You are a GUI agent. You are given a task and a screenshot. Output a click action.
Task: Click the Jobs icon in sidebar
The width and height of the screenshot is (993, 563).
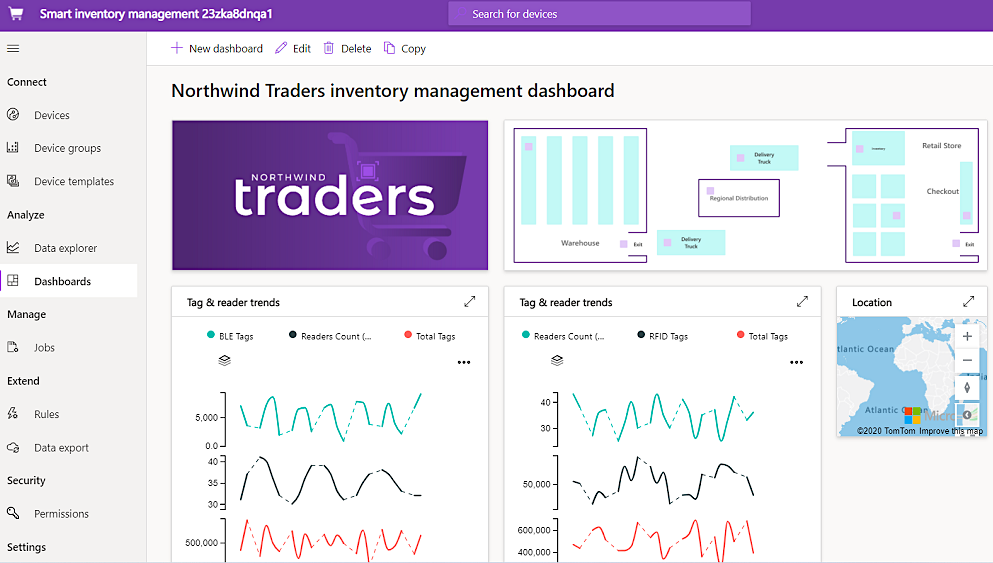[x=13, y=347]
